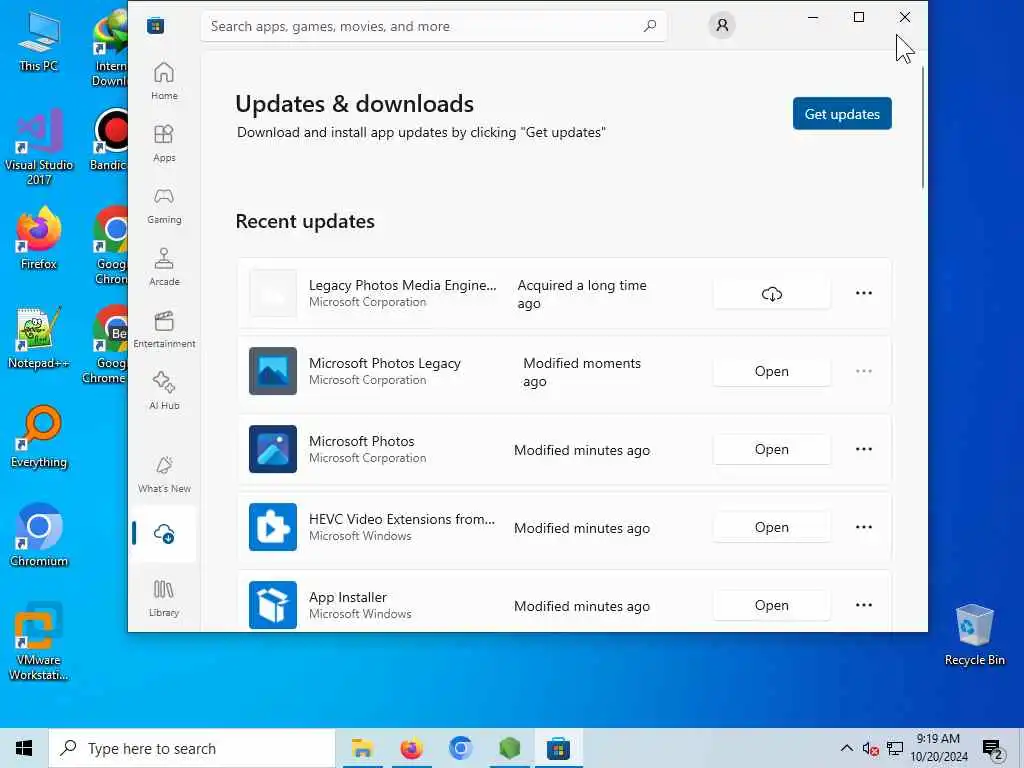Open HEVC Video Extensions with Open button

pyautogui.click(x=772, y=527)
